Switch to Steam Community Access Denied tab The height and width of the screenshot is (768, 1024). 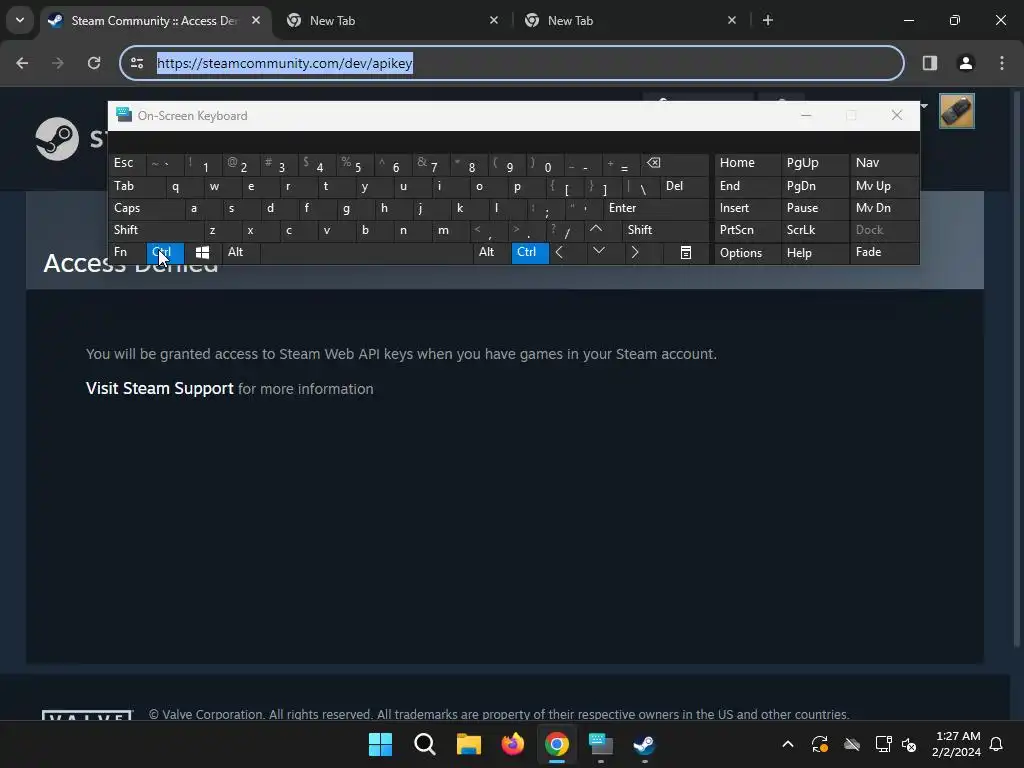coord(154,21)
